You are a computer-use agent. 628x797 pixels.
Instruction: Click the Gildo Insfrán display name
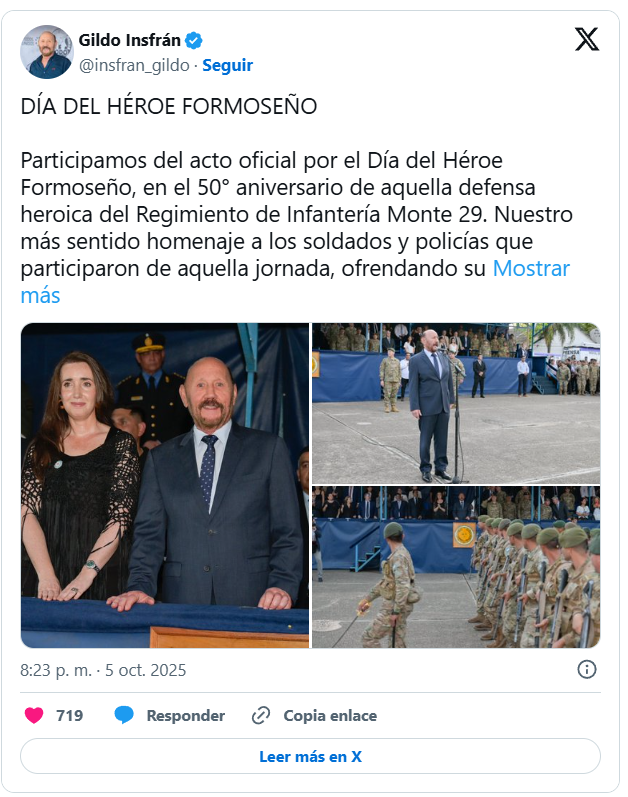click(130, 40)
